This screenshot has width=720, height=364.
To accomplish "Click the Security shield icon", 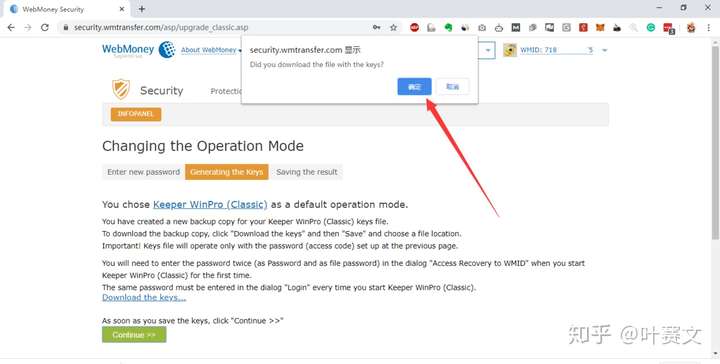I will click(x=121, y=89).
